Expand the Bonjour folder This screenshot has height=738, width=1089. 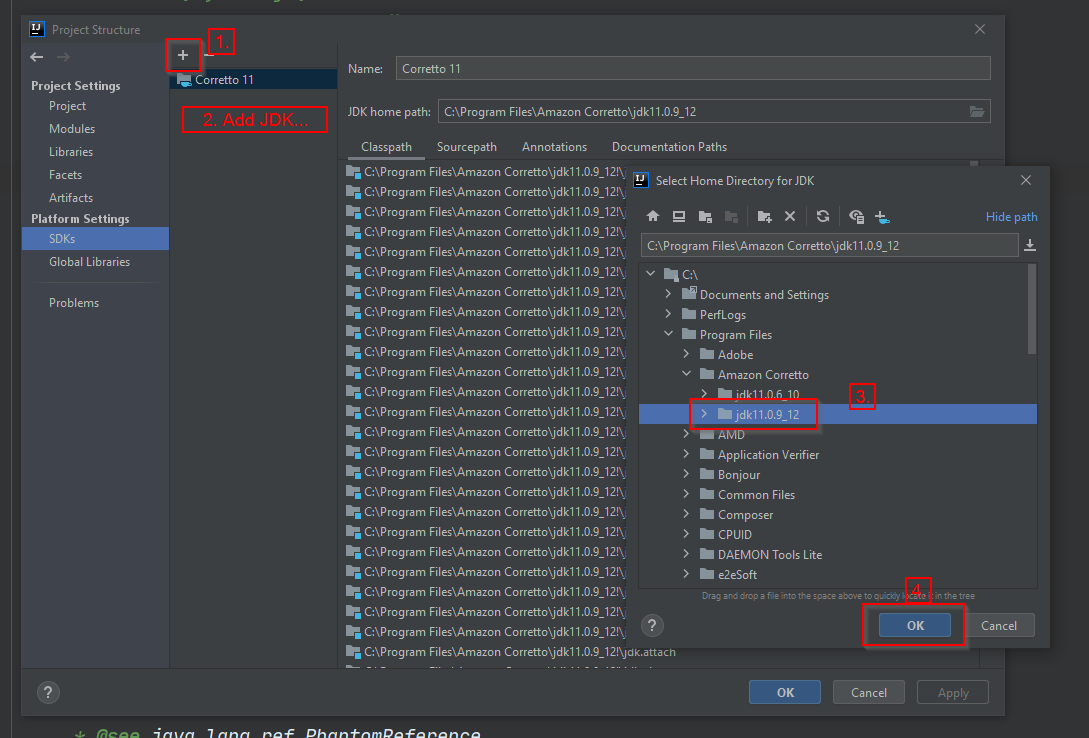(x=687, y=474)
